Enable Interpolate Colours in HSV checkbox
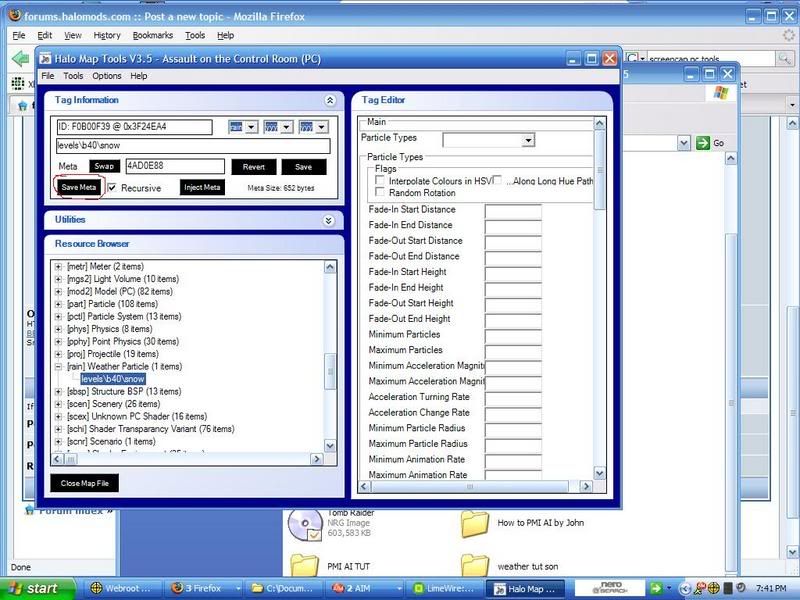Screen dimensions: 800x600 (x=380, y=180)
